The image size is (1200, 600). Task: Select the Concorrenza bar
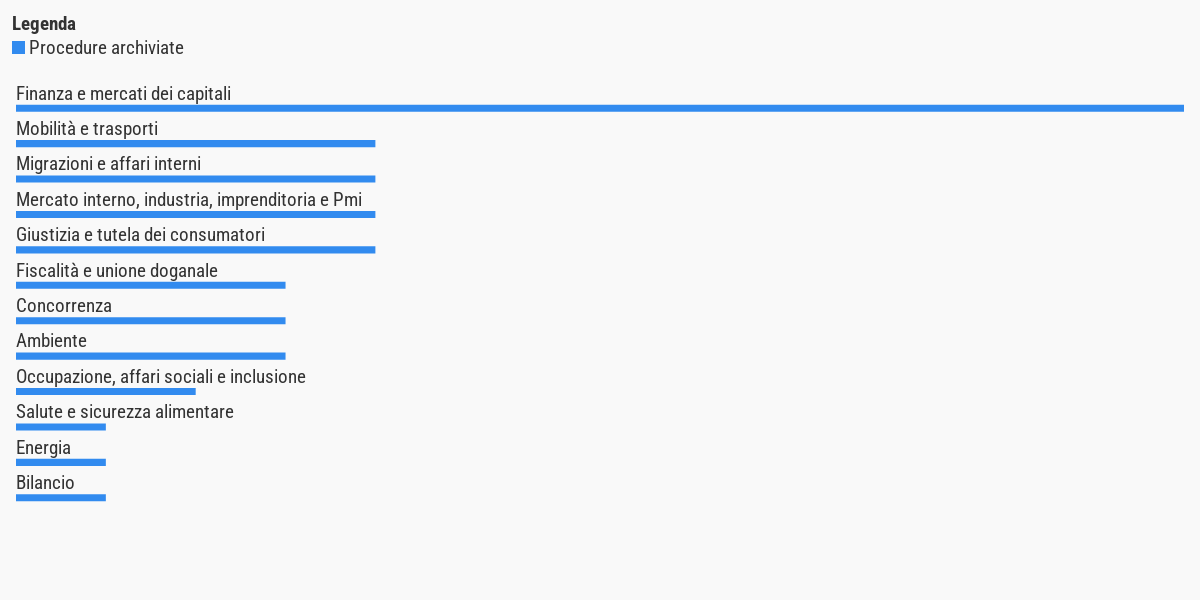[150, 321]
